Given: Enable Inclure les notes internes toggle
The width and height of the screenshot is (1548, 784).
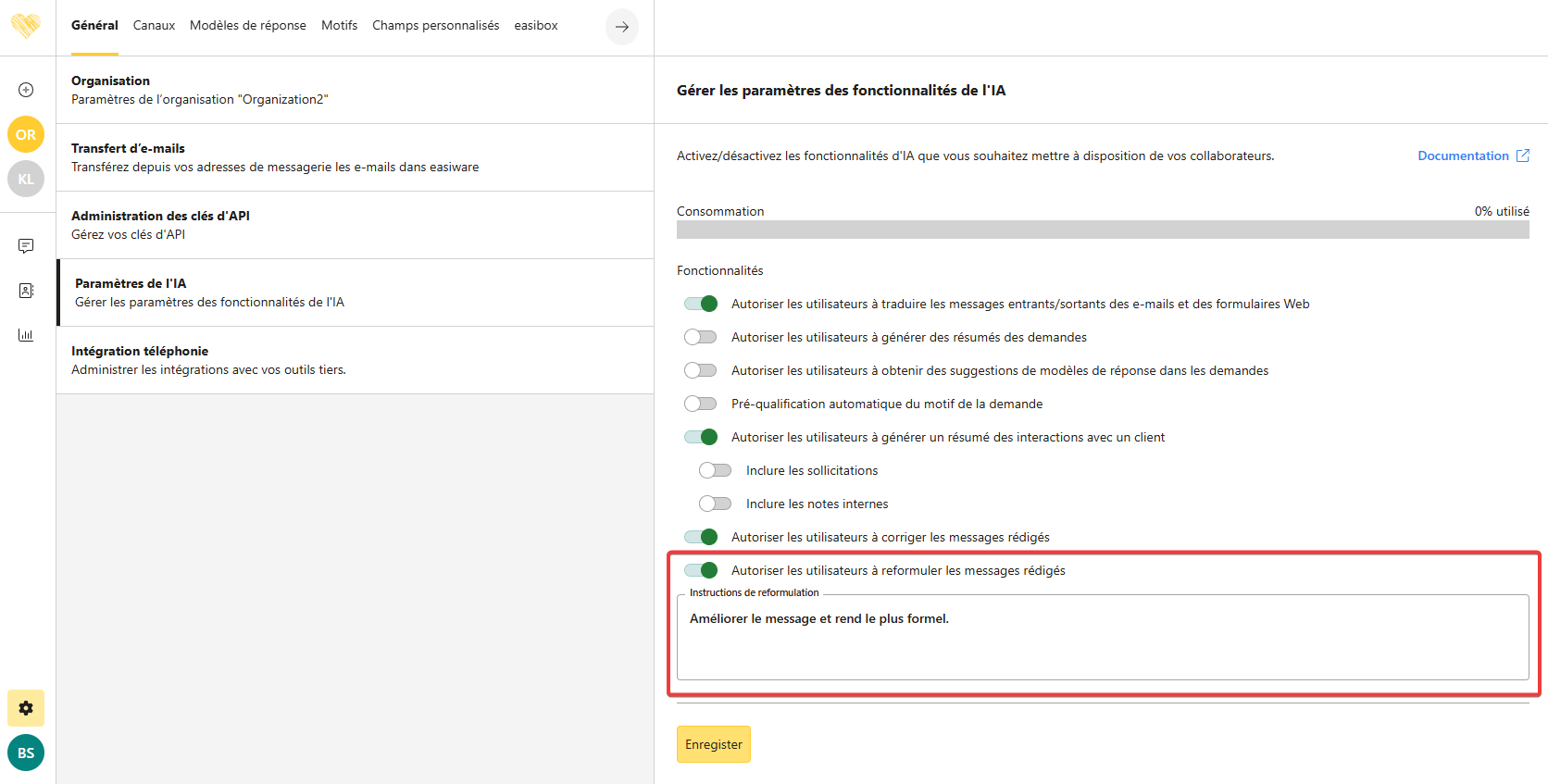Looking at the screenshot, I should pos(716,504).
